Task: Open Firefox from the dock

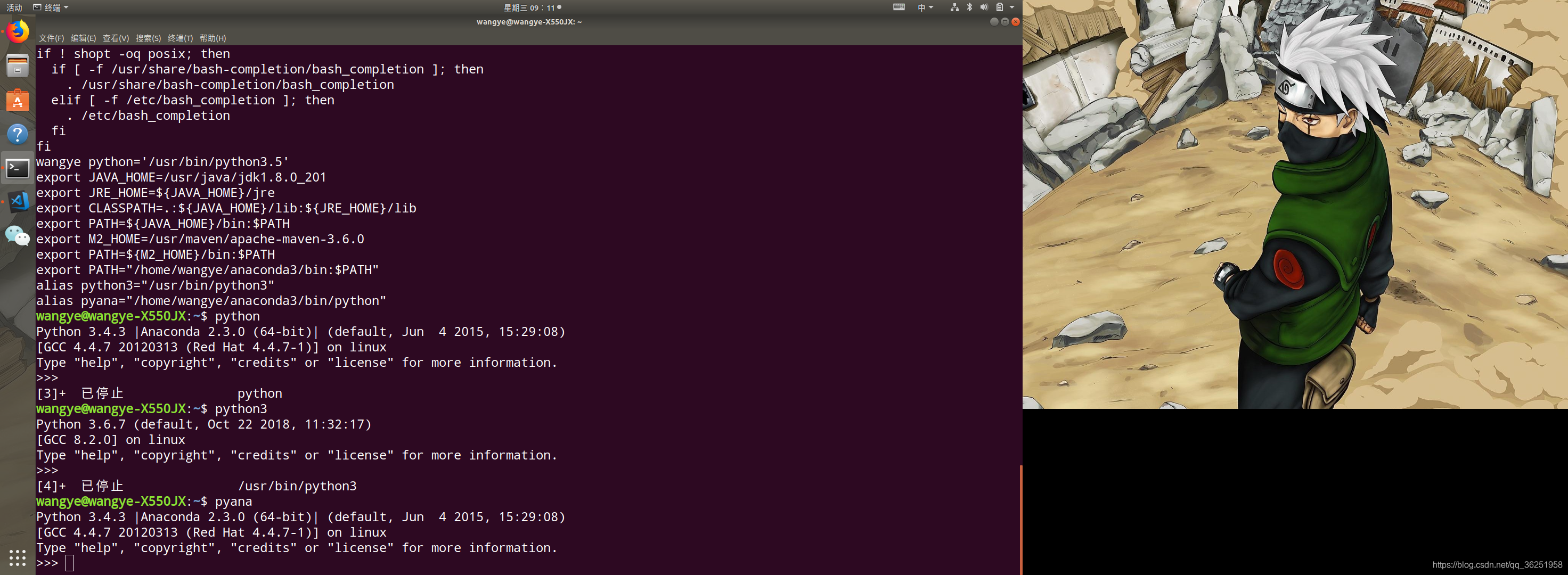Action: (18, 31)
